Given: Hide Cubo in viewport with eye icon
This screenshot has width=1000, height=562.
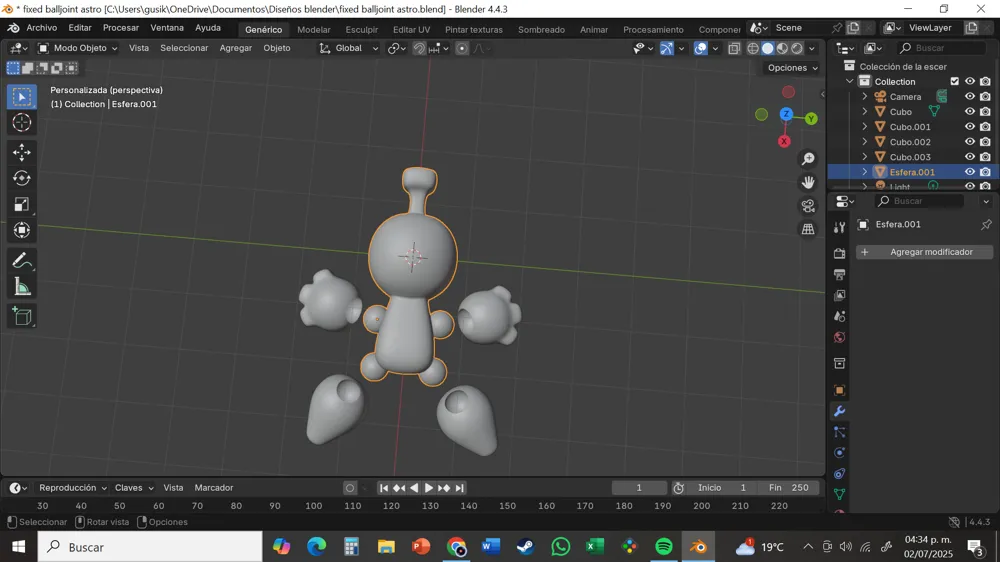Looking at the screenshot, I should click(x=969, y=112).
